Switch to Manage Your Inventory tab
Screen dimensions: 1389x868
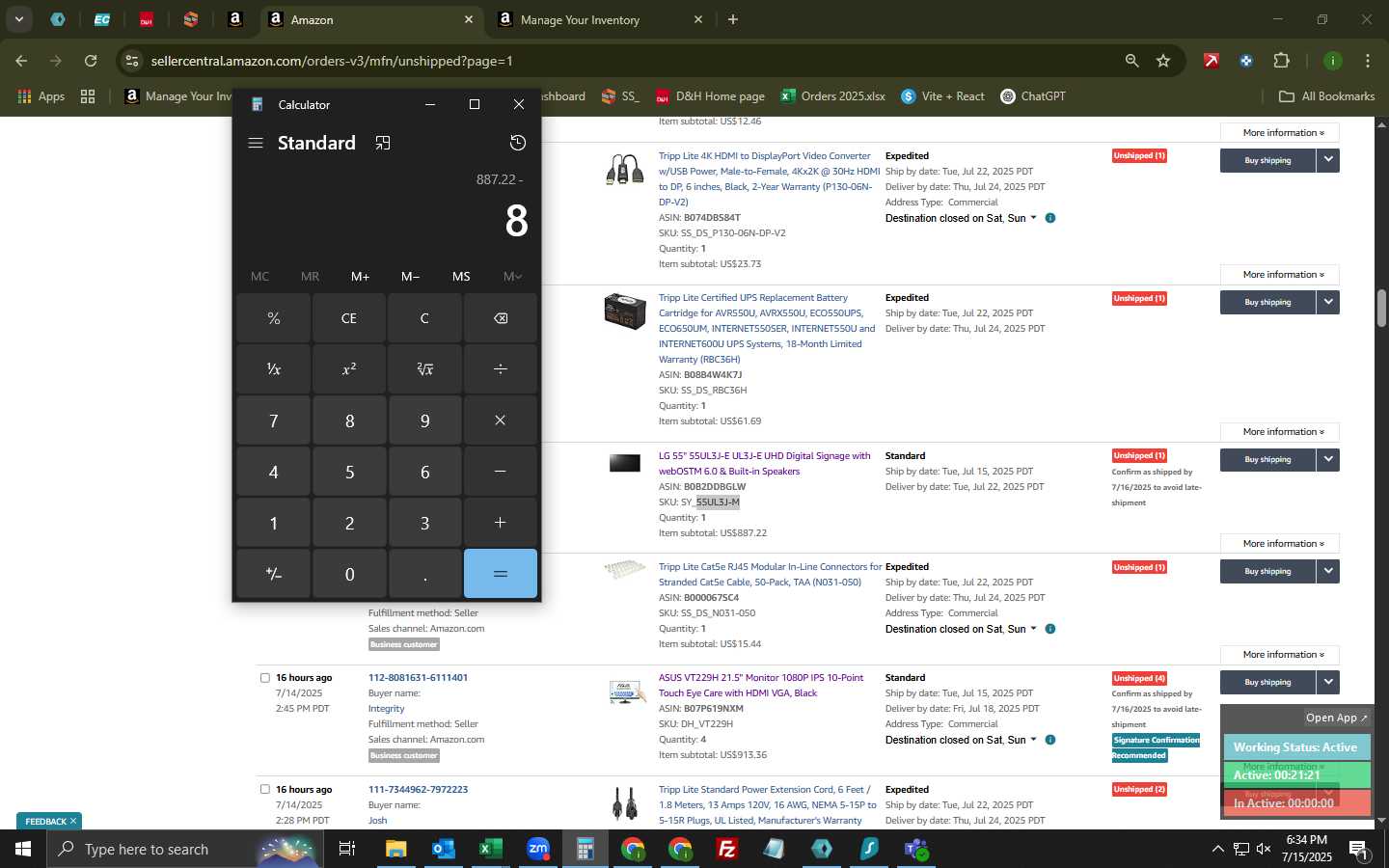pos(599,19)
